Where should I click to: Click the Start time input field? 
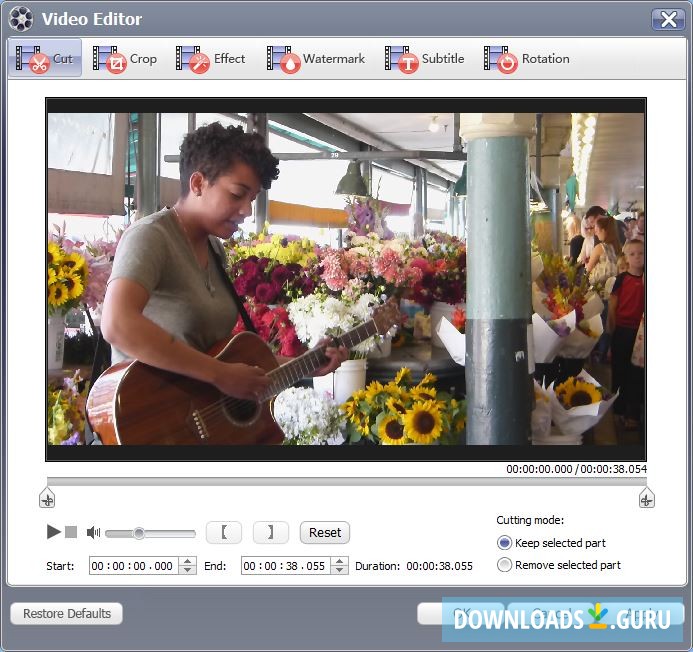pos(133,565)
